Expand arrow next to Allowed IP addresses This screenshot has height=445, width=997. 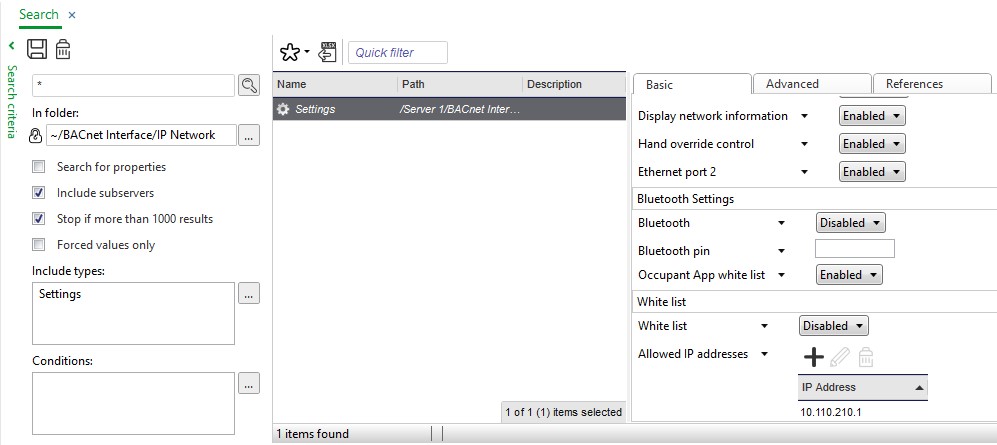[x=765, y=354]
